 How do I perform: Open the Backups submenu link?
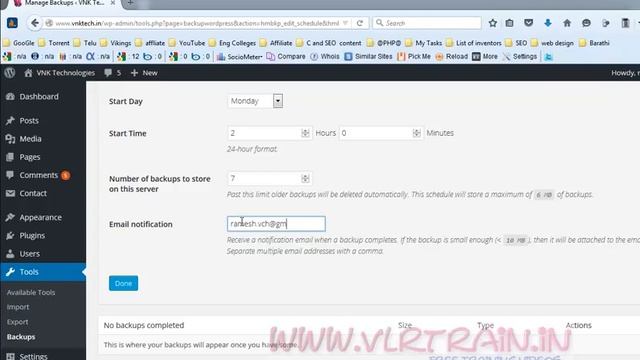[x=21, y=337]
